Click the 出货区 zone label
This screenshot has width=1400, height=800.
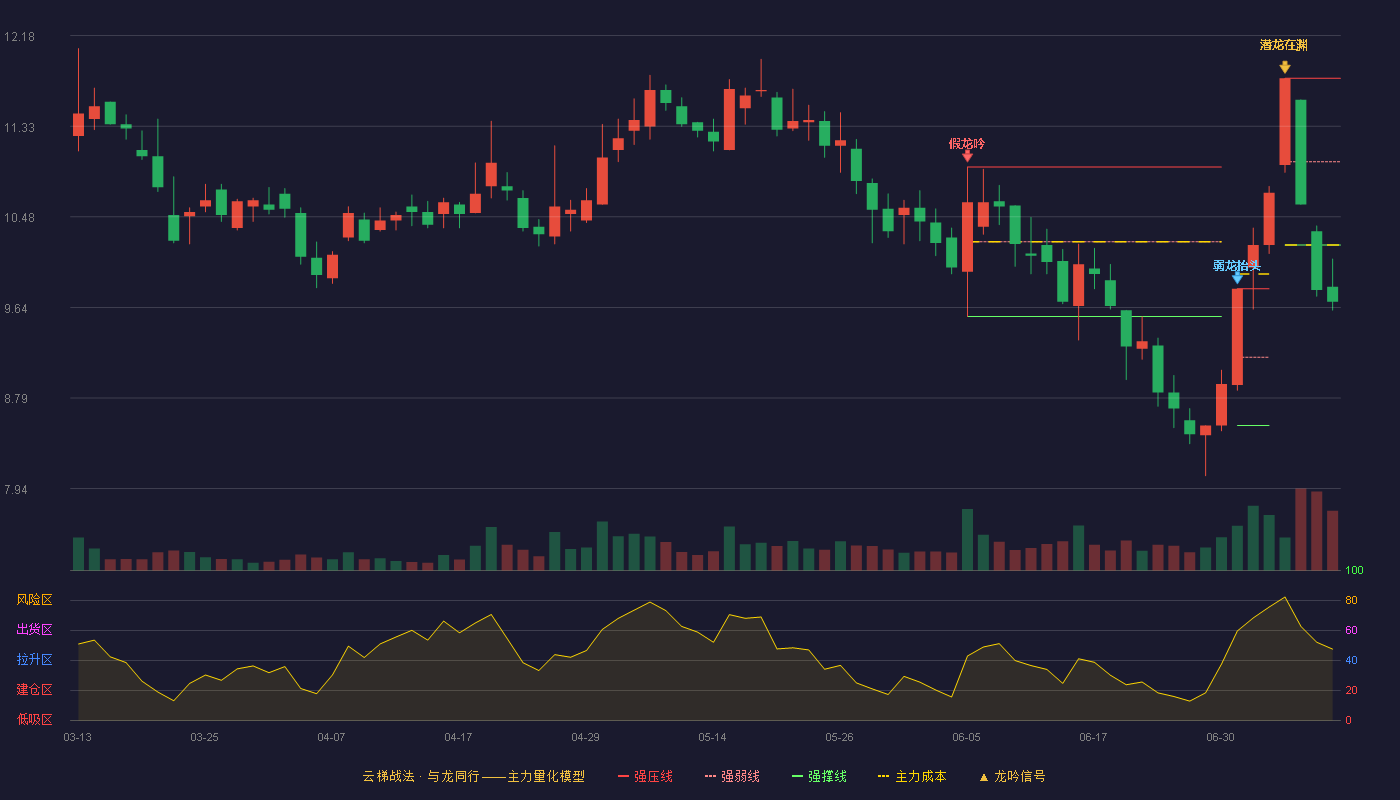tap(34, 630)
